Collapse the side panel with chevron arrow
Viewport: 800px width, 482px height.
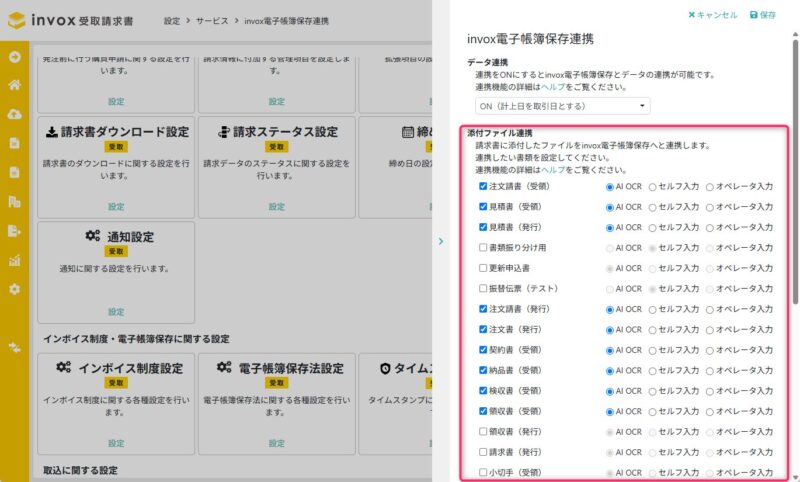pos(441,241)
